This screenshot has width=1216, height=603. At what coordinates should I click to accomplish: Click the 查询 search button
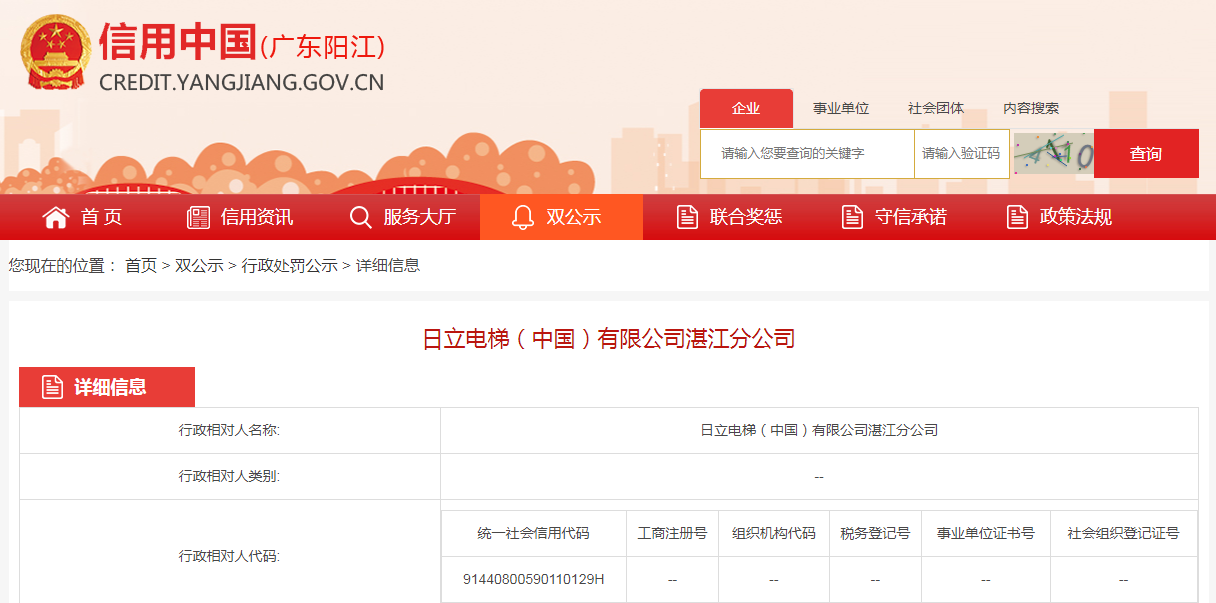tap(1146, 153)
